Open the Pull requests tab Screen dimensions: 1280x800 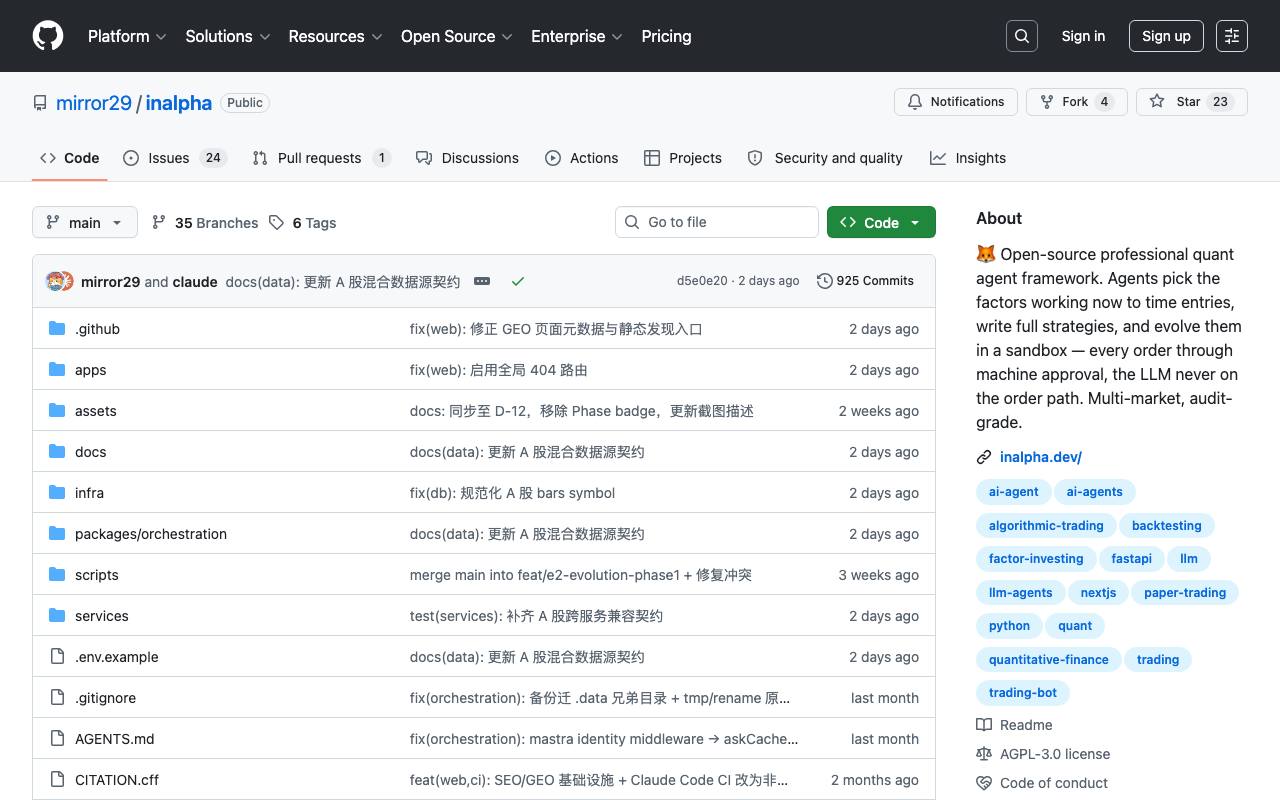click(x=321, y=158)
